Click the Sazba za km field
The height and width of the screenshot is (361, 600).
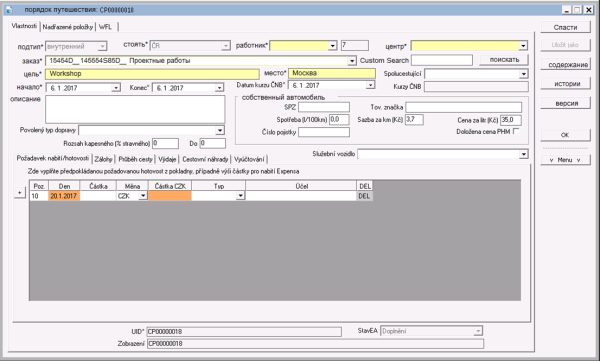pyautogui.click(x=414, y=120)
